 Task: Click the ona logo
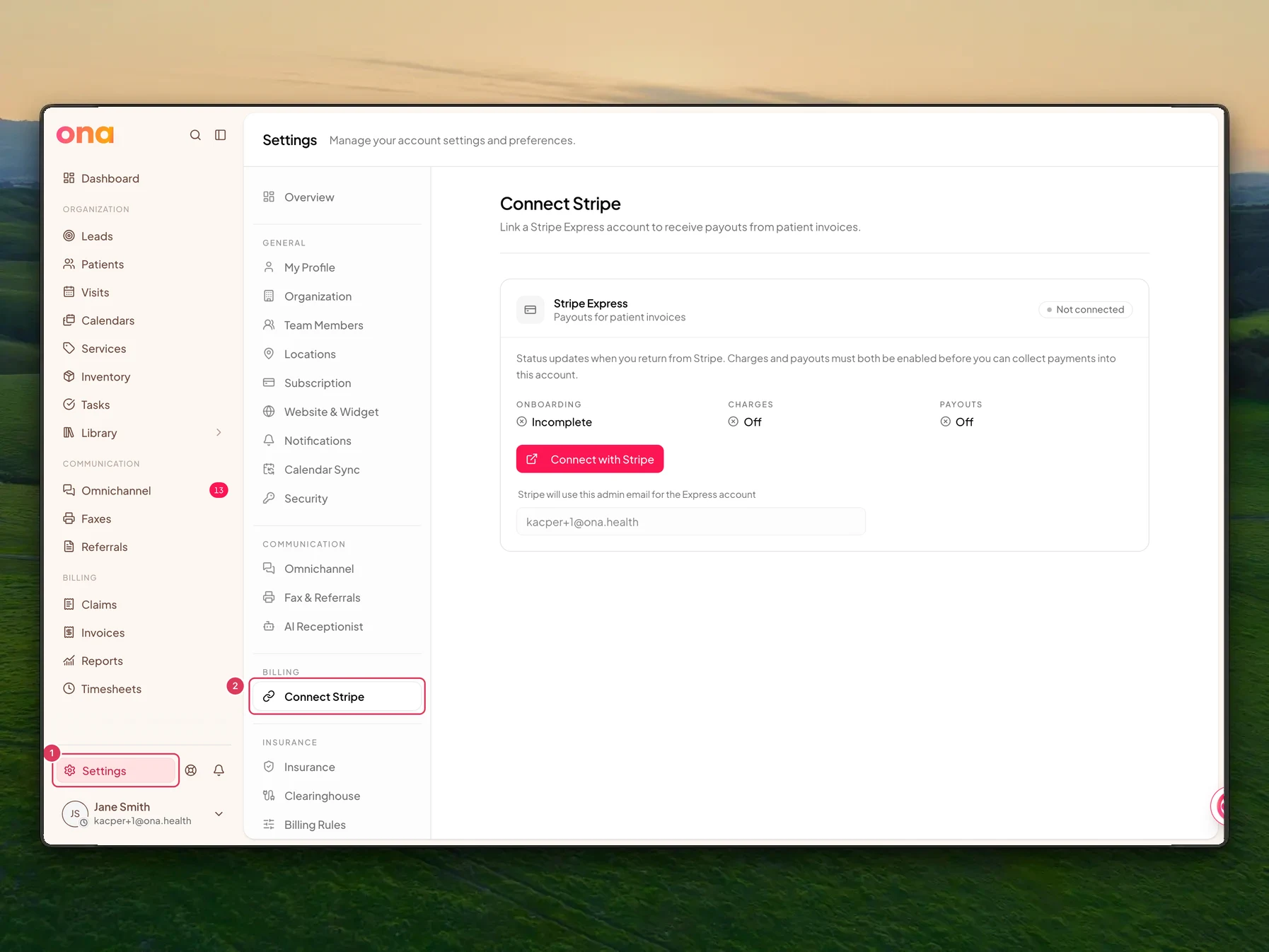[85, 134]
